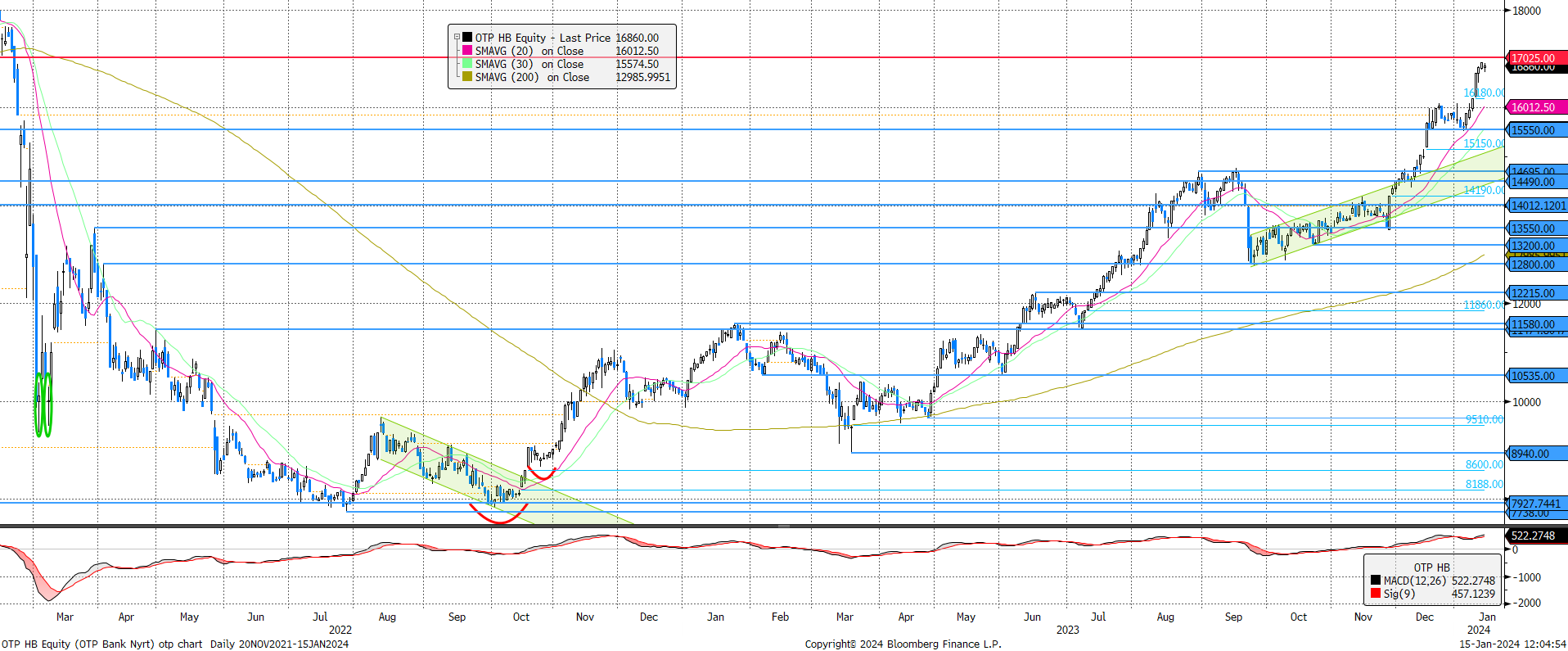Click the magenta SMAVG (20) swatch
Screen dimensions: 1568x651
pos(467,51)
